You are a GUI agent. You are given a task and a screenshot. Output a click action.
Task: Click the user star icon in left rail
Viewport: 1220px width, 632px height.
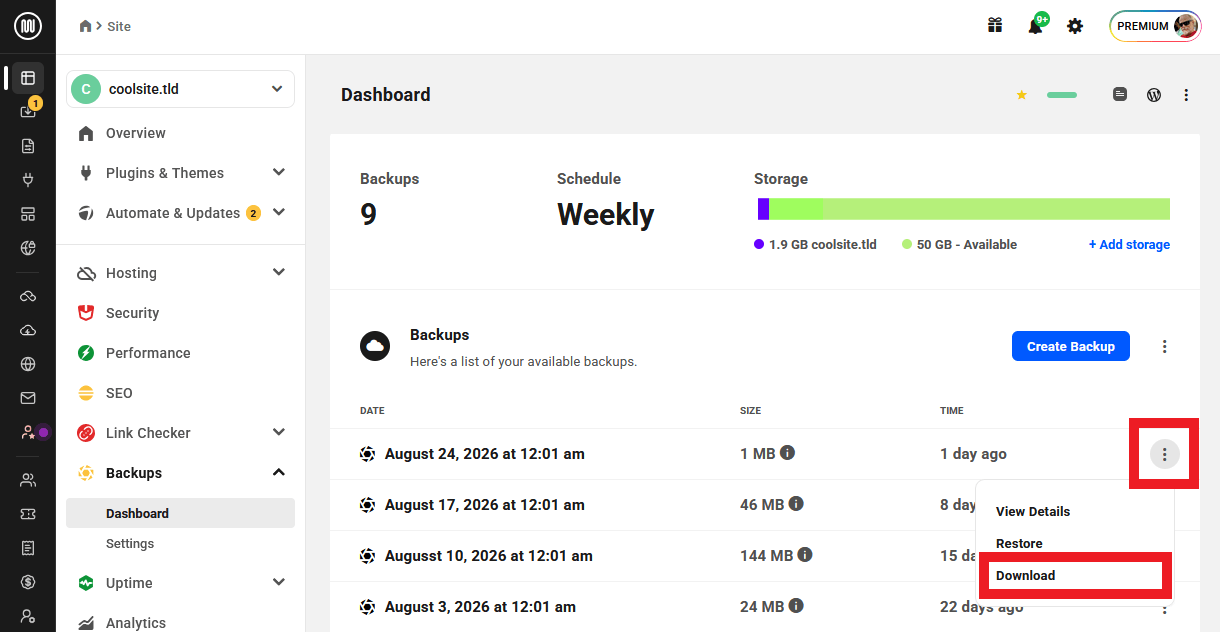point(28,432)
